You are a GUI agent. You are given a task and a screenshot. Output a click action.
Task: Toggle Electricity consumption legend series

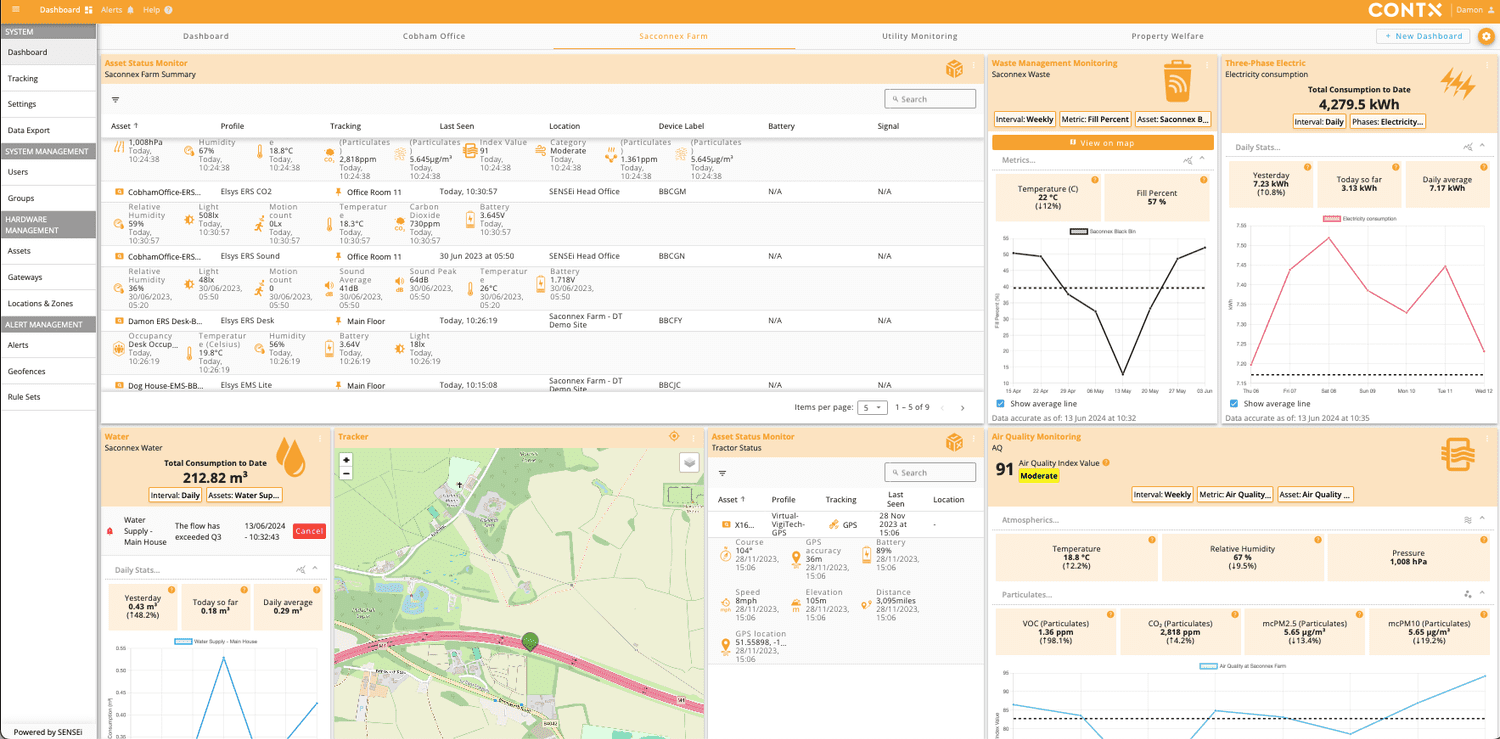(1353, 218)
